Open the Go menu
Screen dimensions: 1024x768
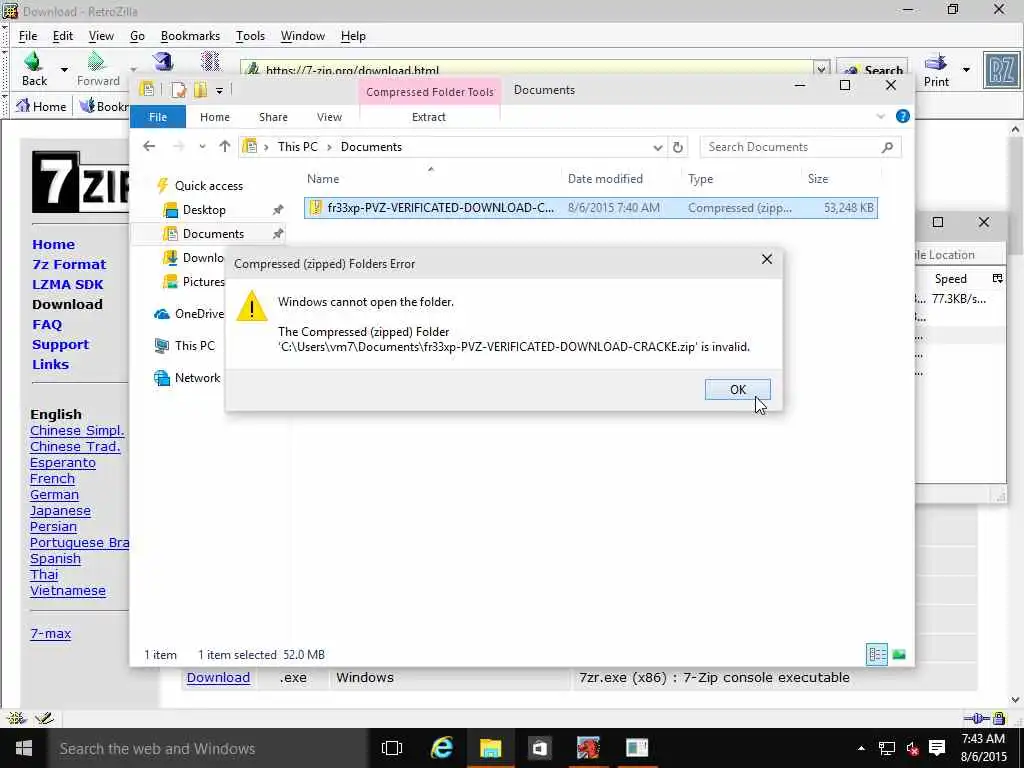tap(137, 36)
